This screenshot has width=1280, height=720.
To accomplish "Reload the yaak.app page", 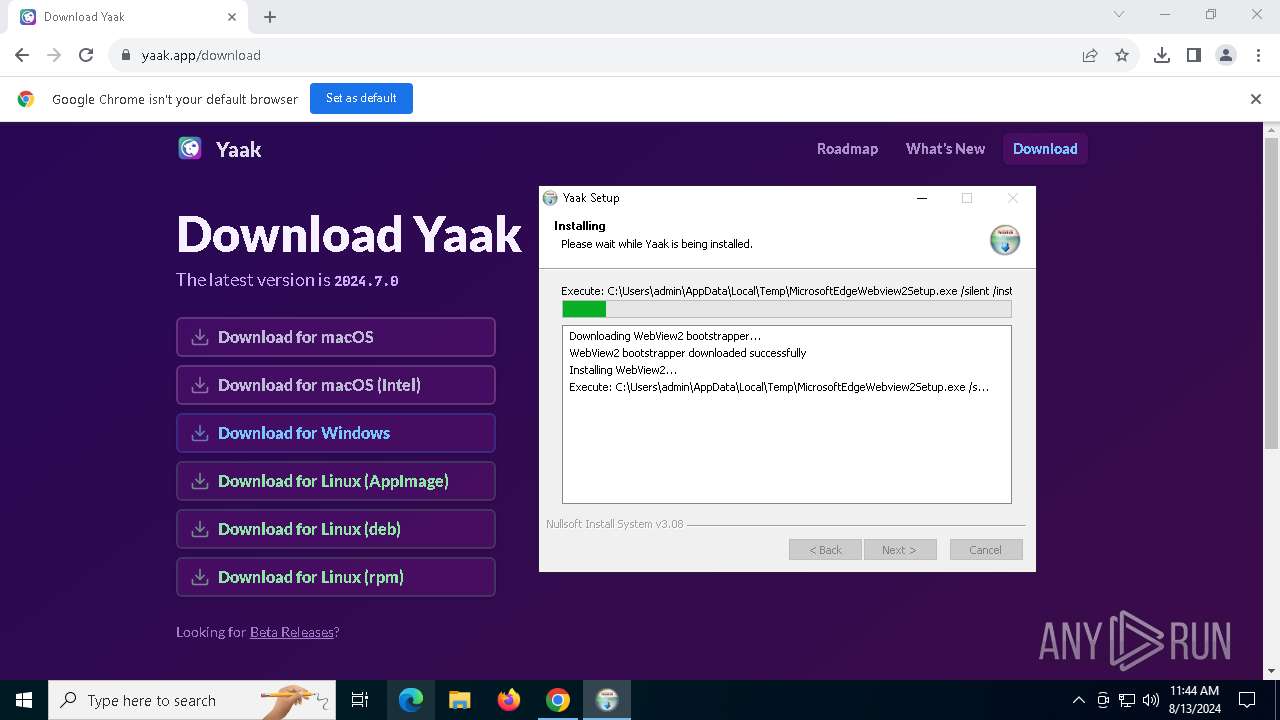I will point(86,55).
